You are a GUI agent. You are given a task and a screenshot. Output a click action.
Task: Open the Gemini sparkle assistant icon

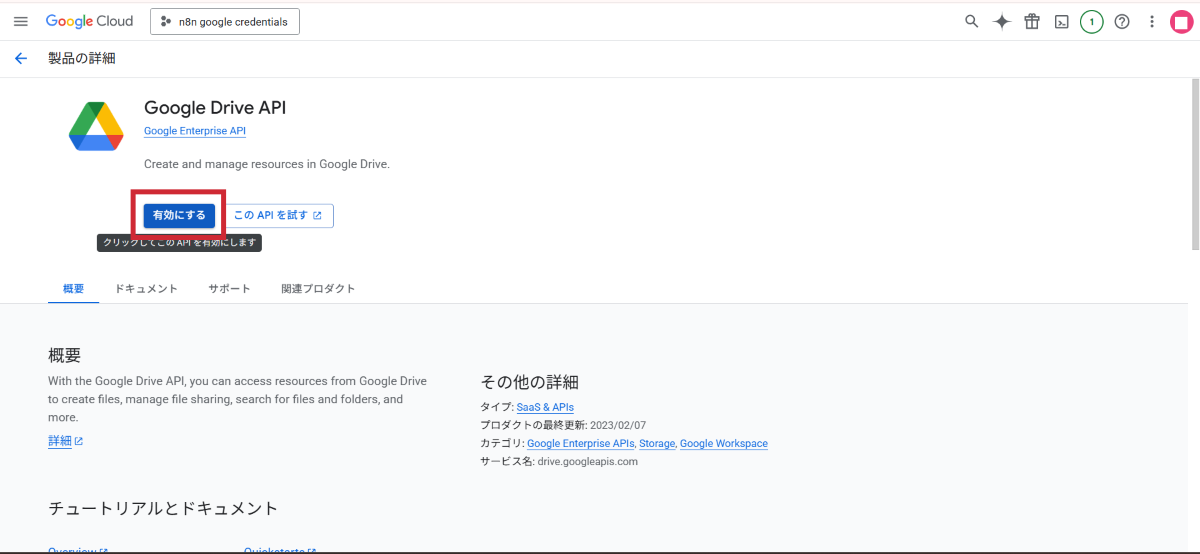(x=1001, y=21)
